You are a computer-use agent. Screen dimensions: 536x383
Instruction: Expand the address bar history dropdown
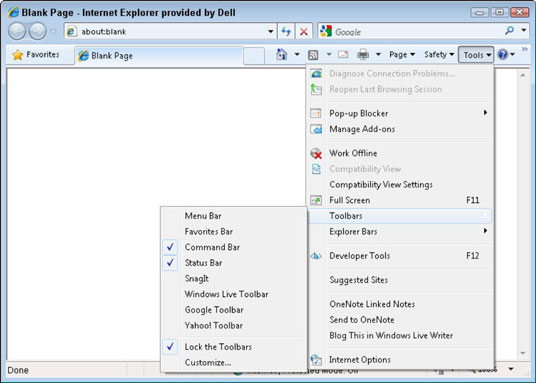270,32
